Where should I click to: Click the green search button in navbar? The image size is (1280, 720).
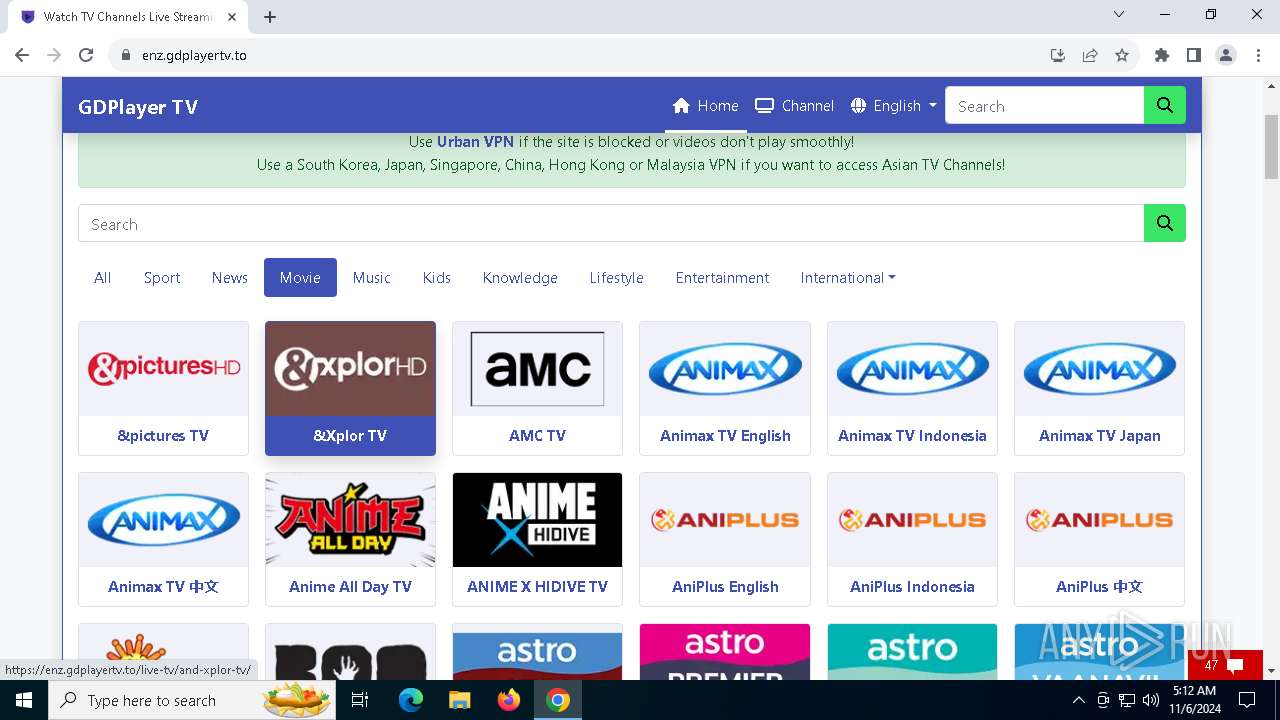point(1164,105)
